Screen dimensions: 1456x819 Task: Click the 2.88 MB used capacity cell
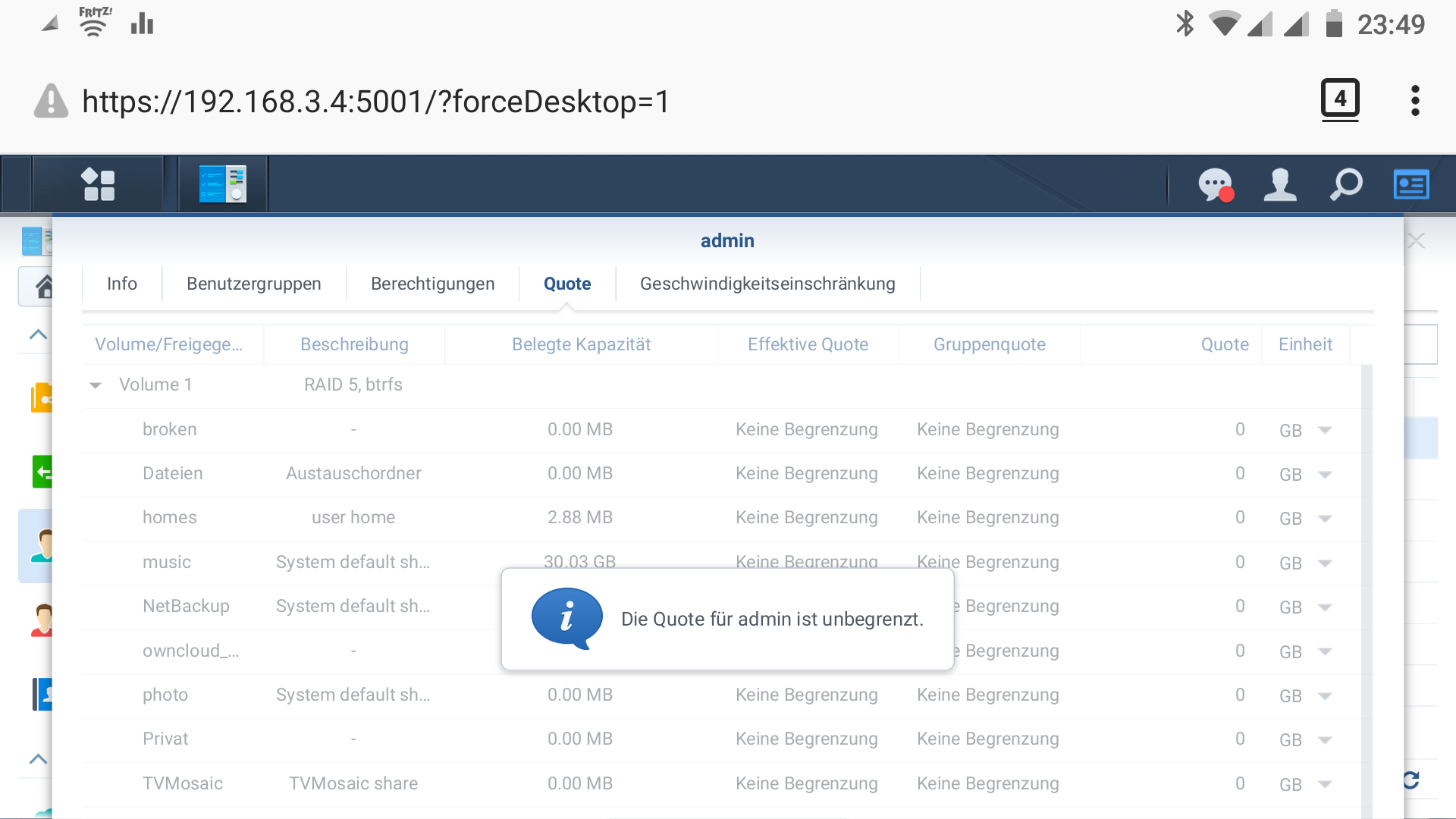[x=580, y=517]
